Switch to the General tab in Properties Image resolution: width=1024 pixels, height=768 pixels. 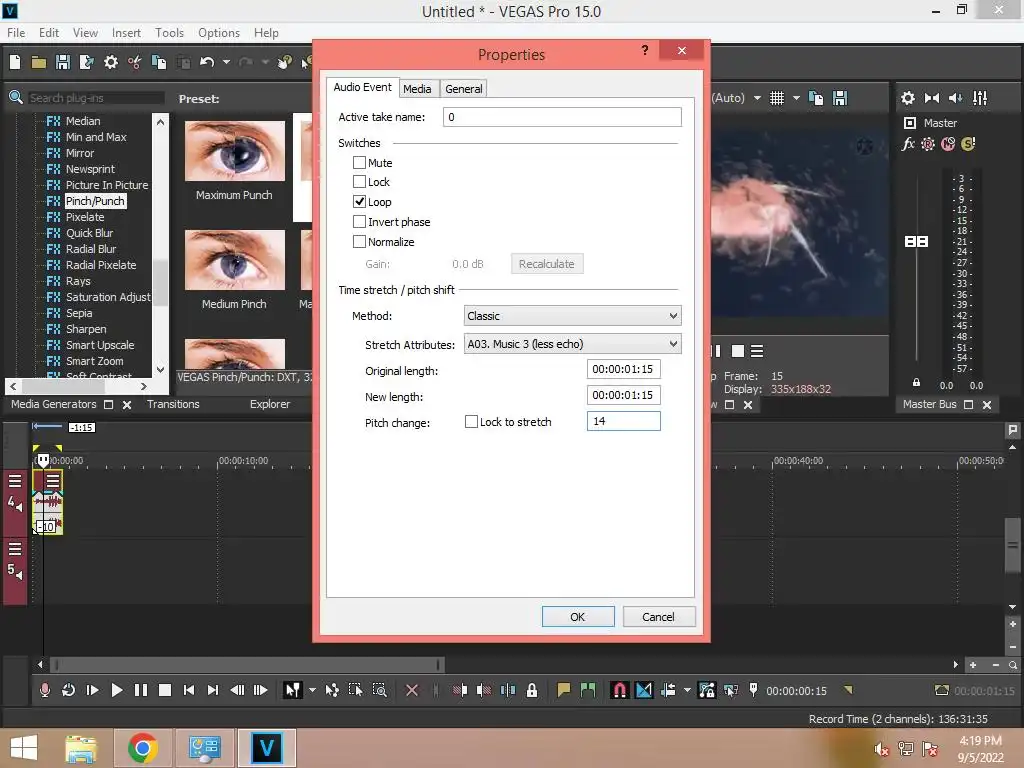pos(464,89)
